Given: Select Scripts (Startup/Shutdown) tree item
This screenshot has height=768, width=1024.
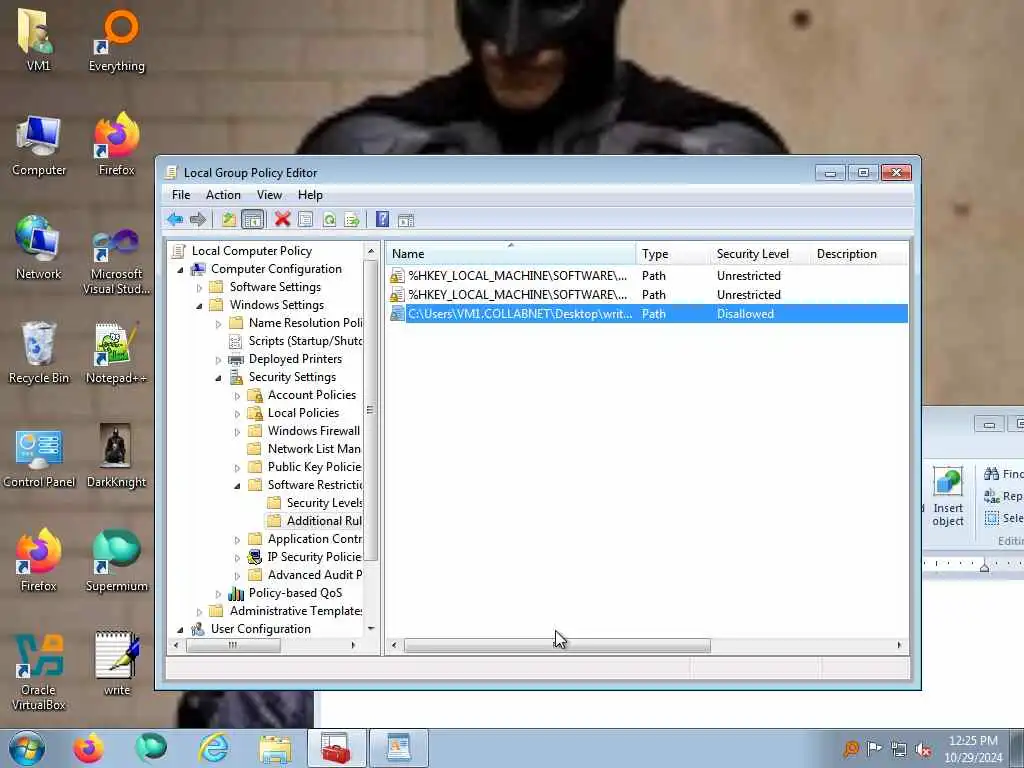Looking at the screenshot, I should pyautogui.click(x=305, y=341).
